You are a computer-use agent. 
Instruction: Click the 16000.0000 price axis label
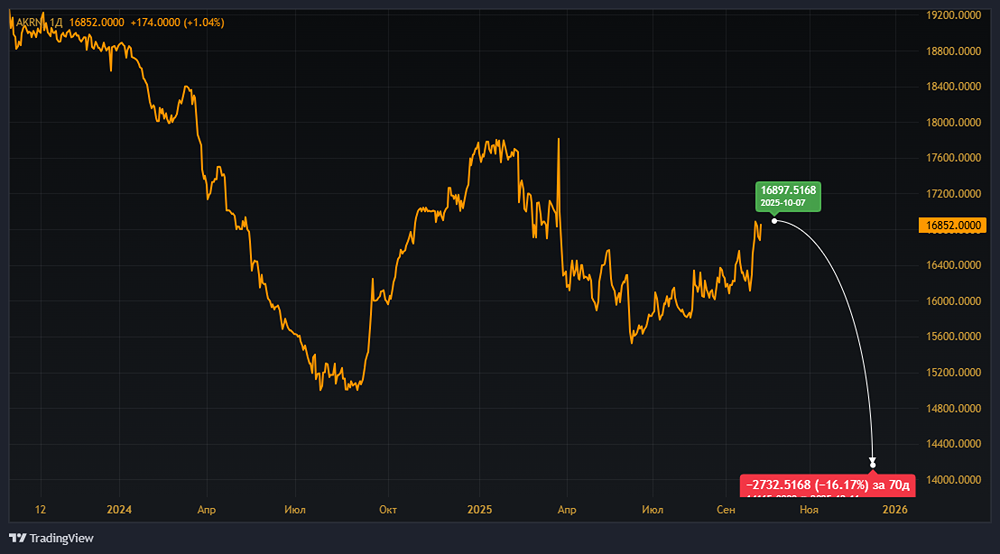[x=953, y=301]
